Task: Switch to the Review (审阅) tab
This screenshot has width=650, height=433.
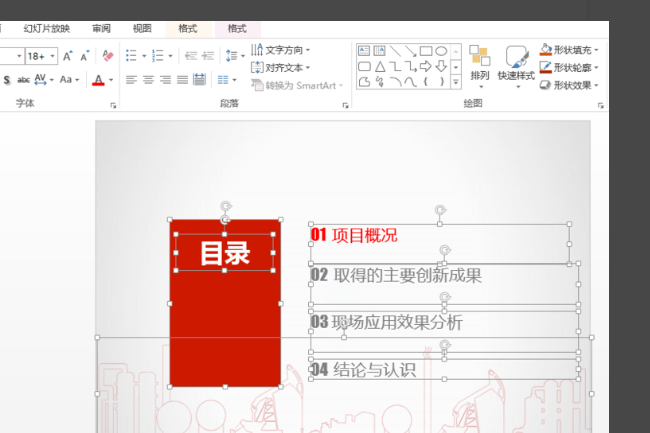Action: tap(101, 29)
